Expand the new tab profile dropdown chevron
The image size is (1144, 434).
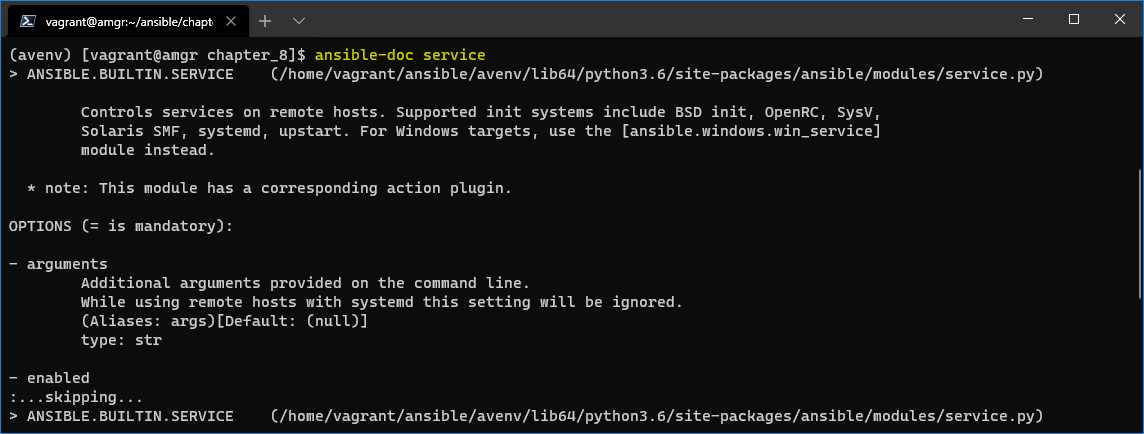tap(298, 21)
